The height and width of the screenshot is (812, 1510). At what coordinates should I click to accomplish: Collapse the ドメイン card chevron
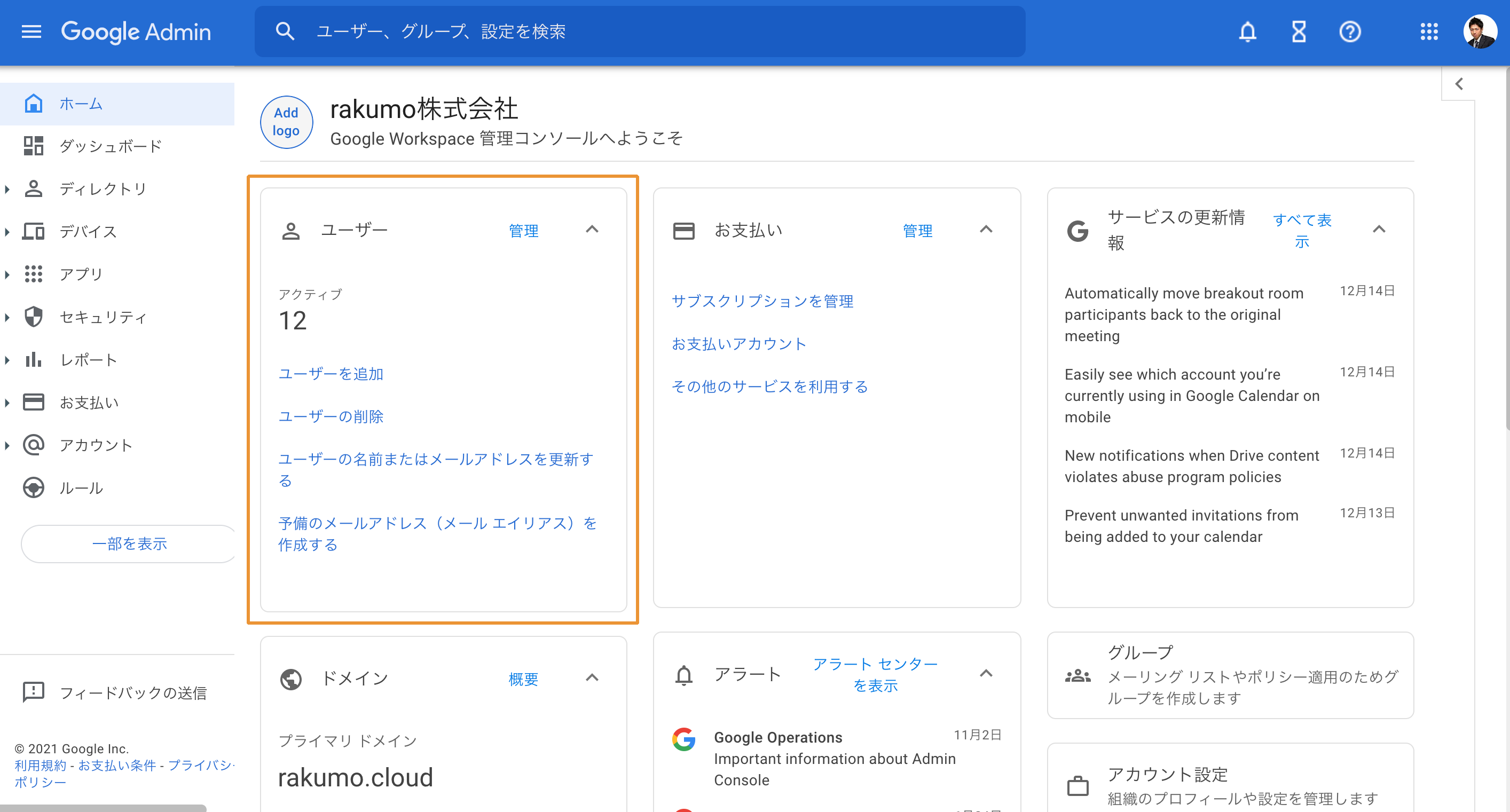tap(592, 678)
